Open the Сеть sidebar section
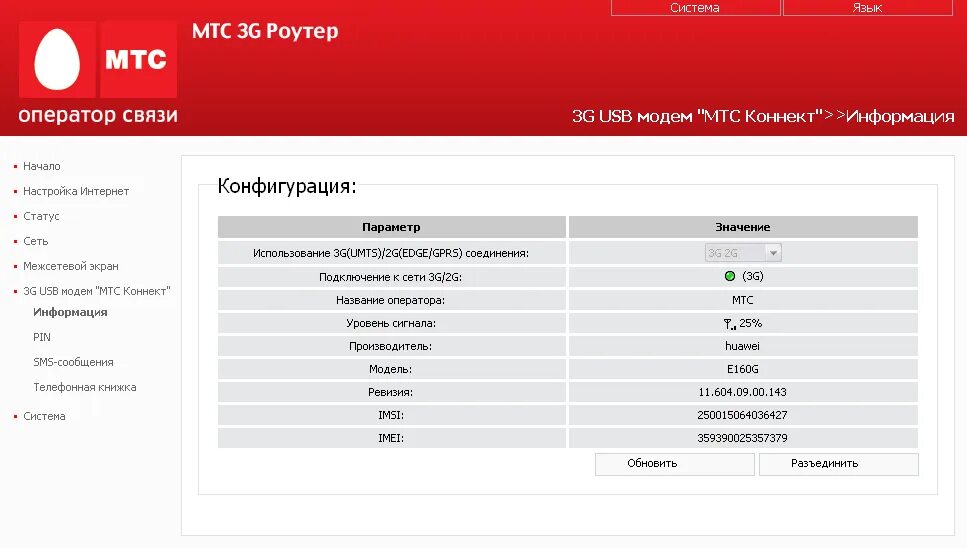 (35, 241)
